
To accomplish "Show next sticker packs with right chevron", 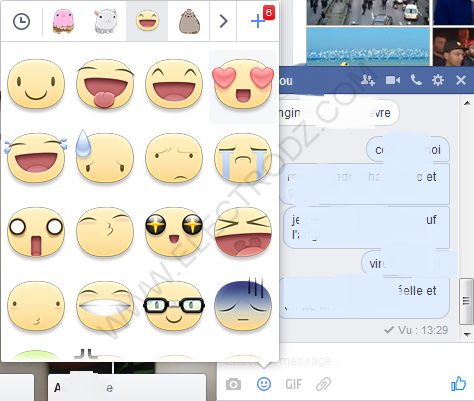I will [223, 21].
